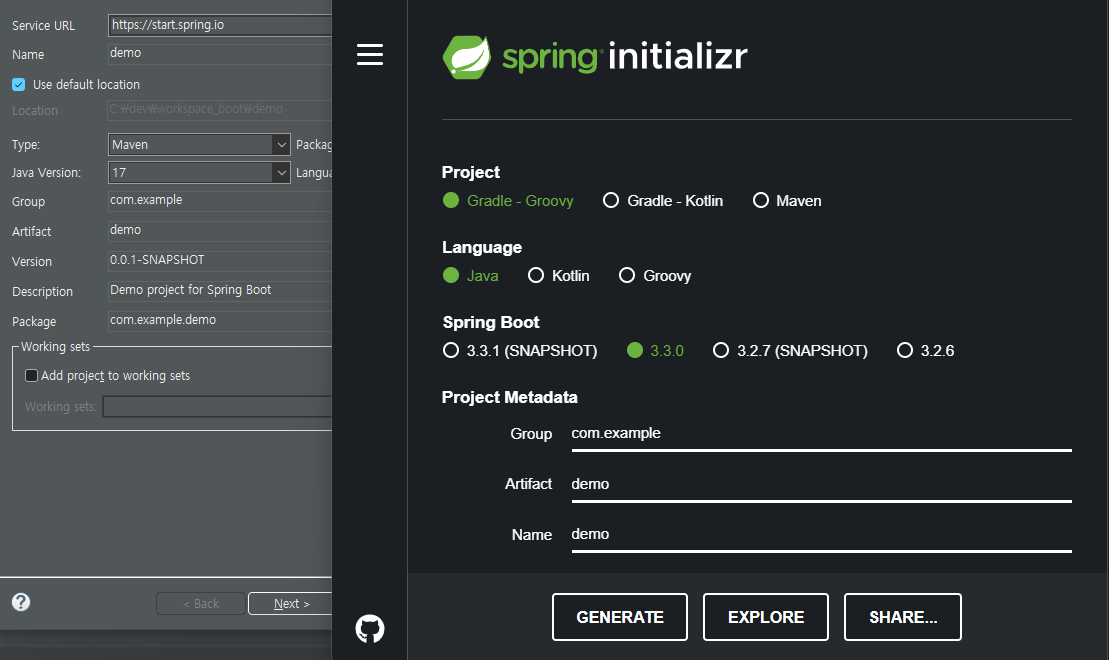This screenshot has width=1109, height=660.
Task: Enable Add project to working sets
Action: (31, 376)
